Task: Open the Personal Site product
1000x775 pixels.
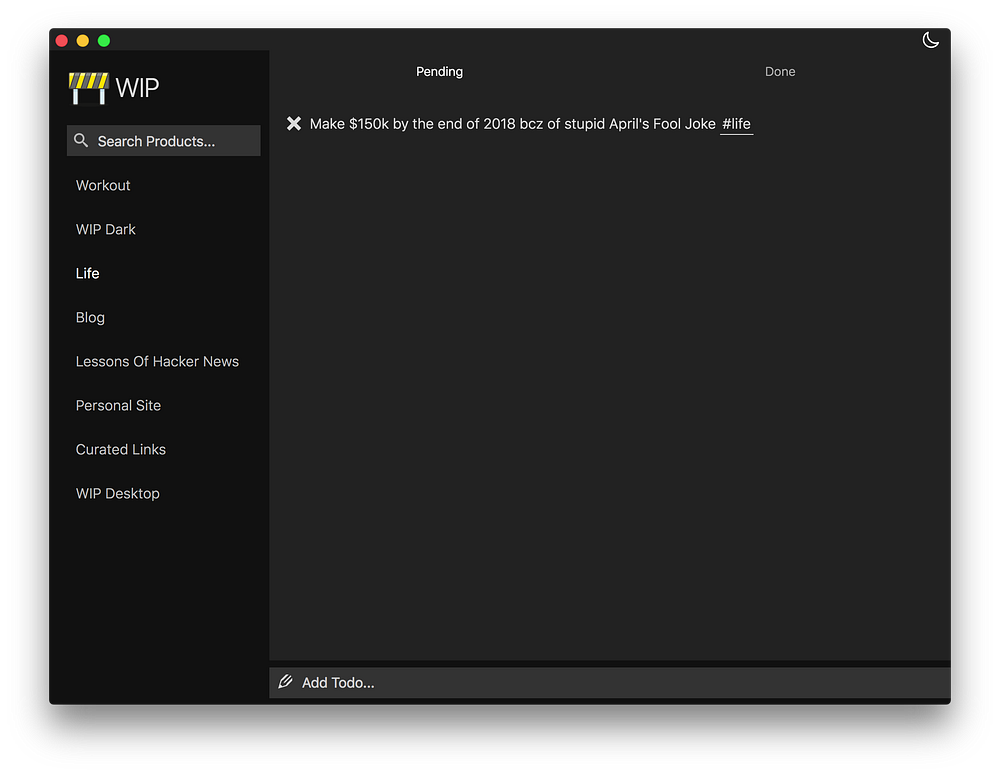Action: click(x=118, y=405)
